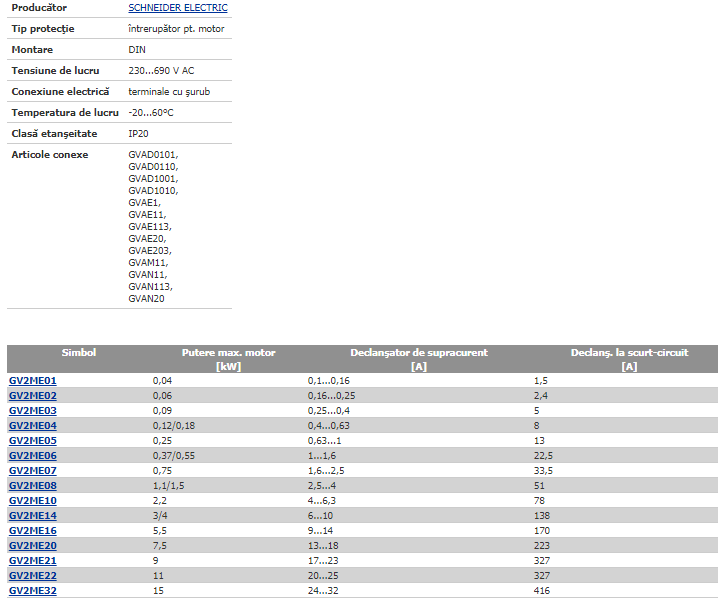The image size is (718, 598).
Task: Click the power value 0,37/0,55
Action: coord(174,456)
